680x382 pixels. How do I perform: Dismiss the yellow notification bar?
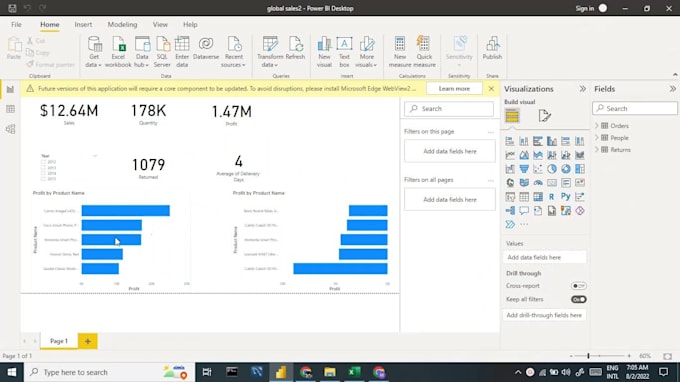tap(491, 88)
